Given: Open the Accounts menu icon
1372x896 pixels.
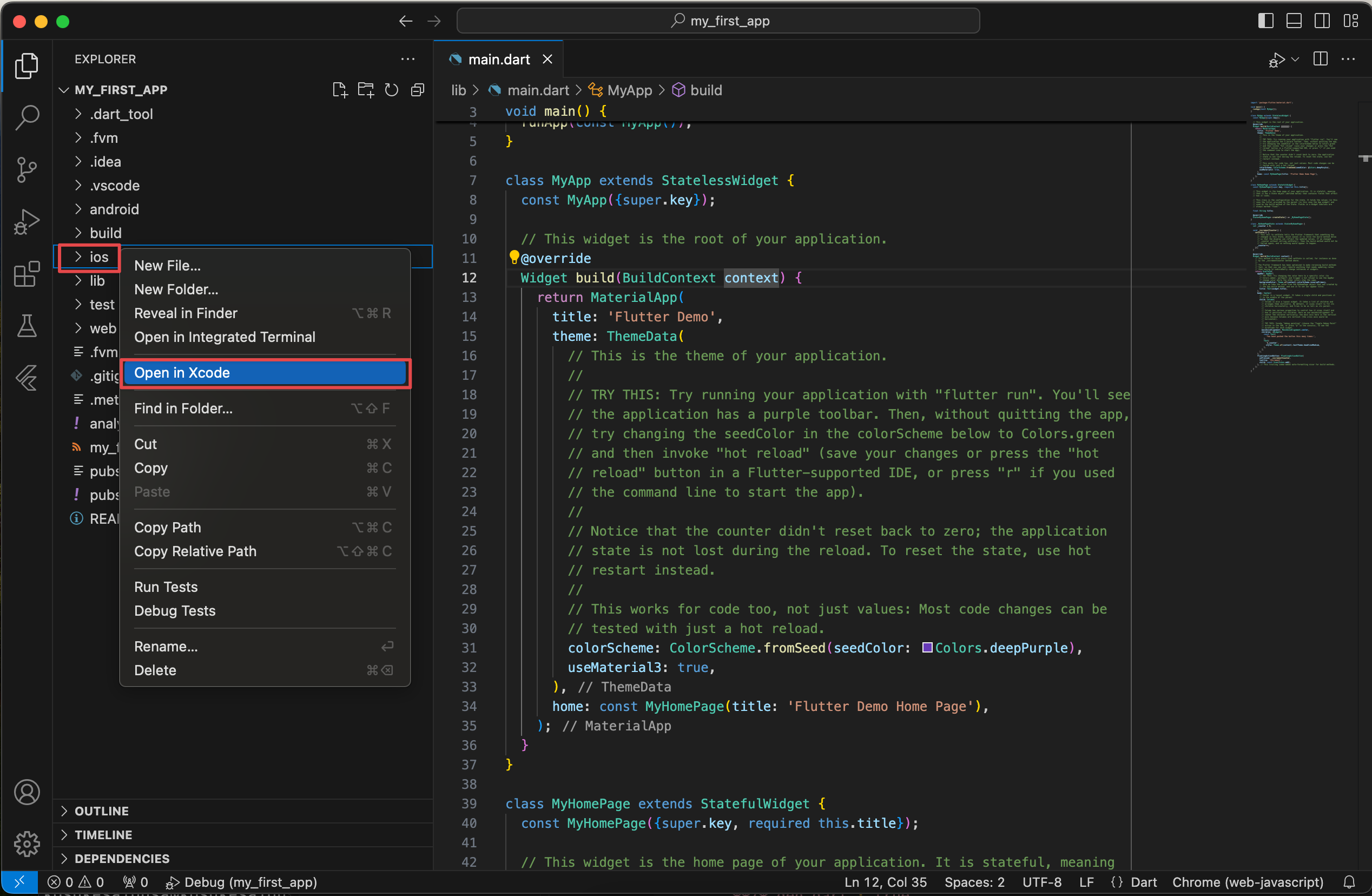Looking at the screenshot, I should click(27, 792).
